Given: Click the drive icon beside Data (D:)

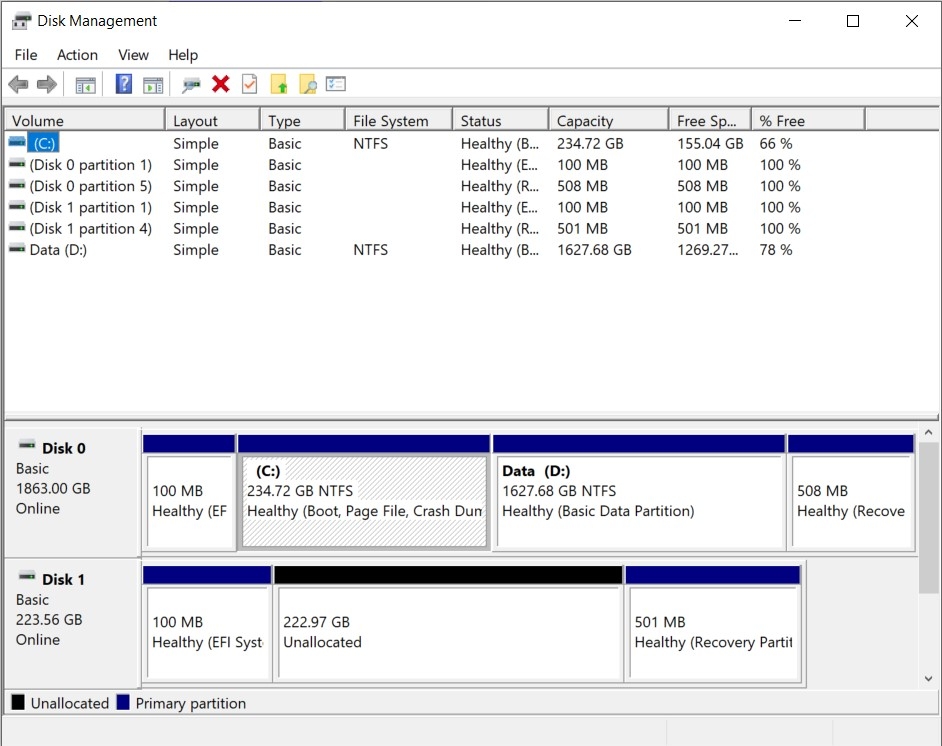Looking at the screenshot, I should [x=17, y=249].
